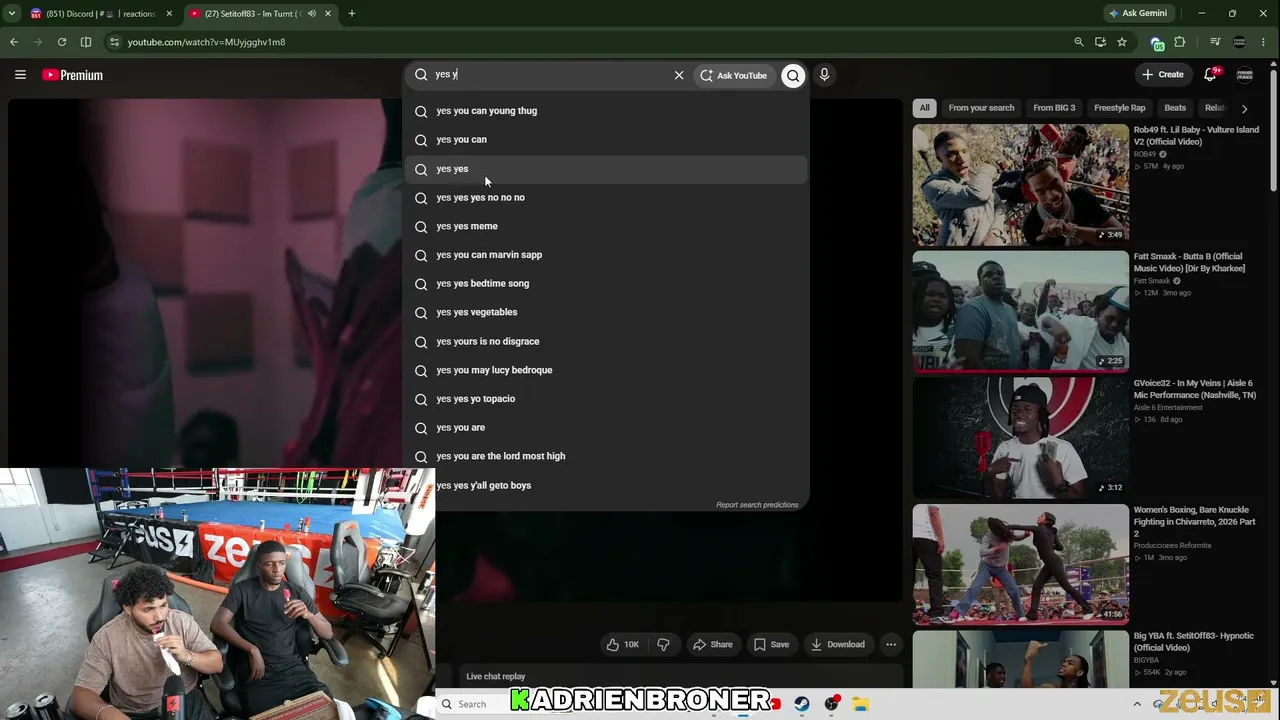View site information icon in address bar
The height and width of the screenshot is (720, 1280).
(114, 42)
